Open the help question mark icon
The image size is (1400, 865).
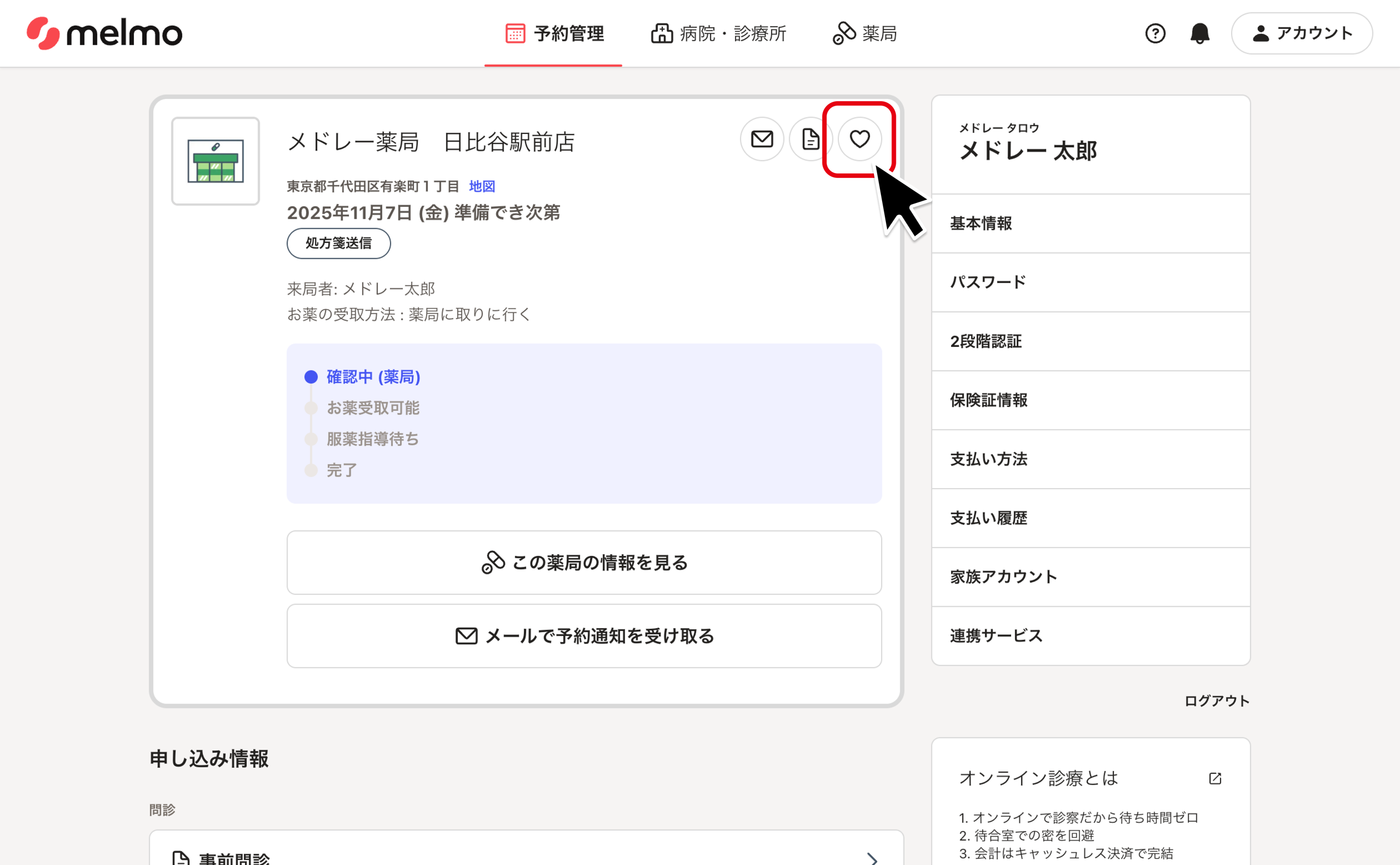coord(1155,33)
